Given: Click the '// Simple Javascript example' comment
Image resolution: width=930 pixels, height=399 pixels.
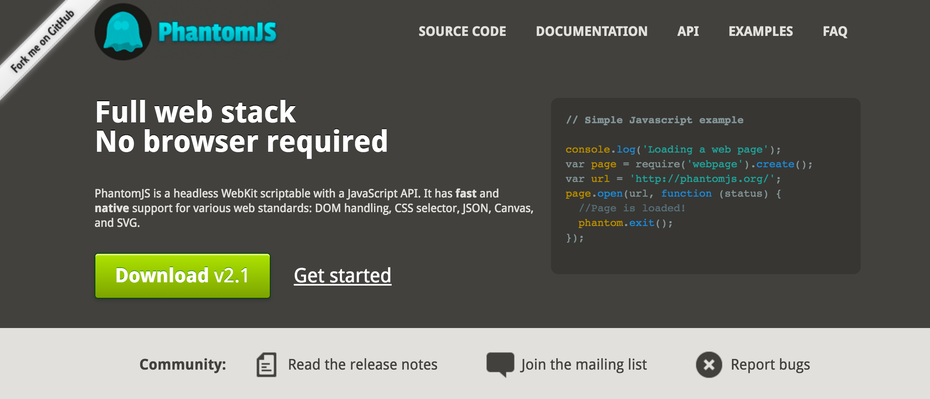Looking at the screenshot, I should click(654, 120).
